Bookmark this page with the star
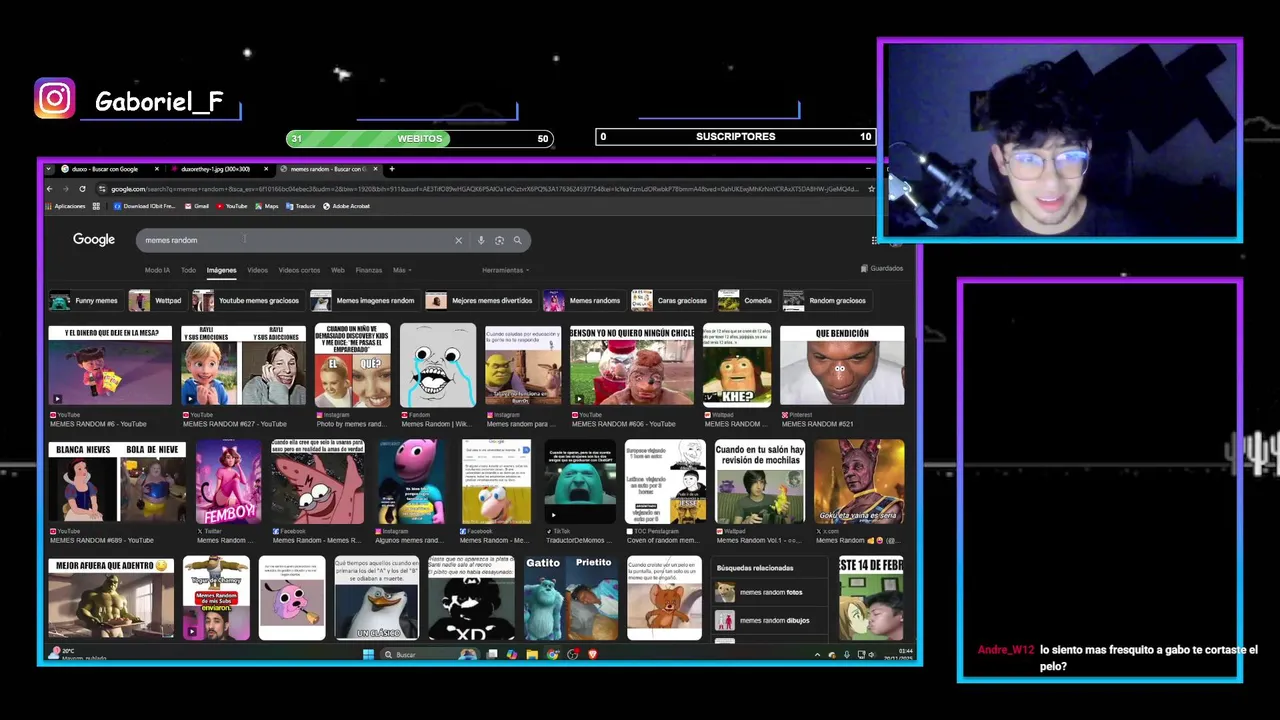 pos(871,188)
